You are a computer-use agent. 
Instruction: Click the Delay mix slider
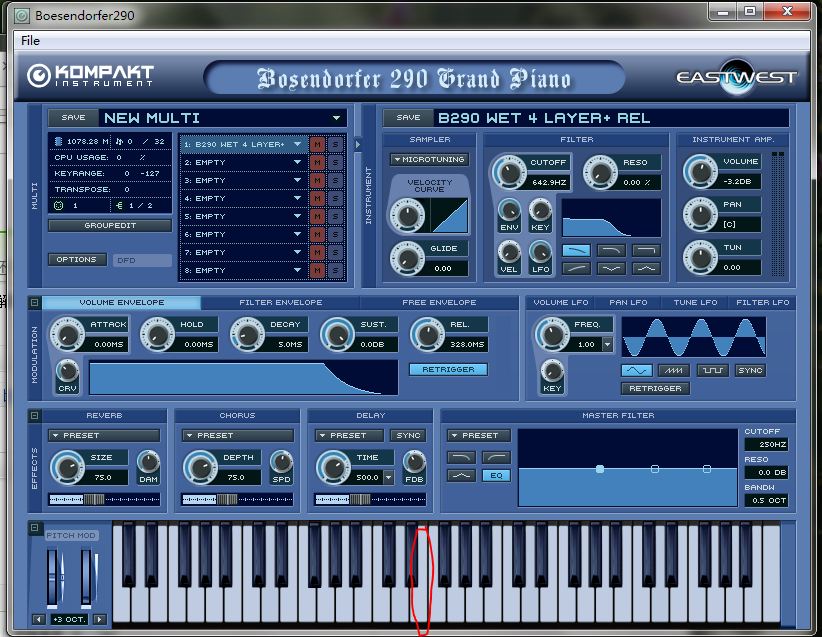(371, 500)
